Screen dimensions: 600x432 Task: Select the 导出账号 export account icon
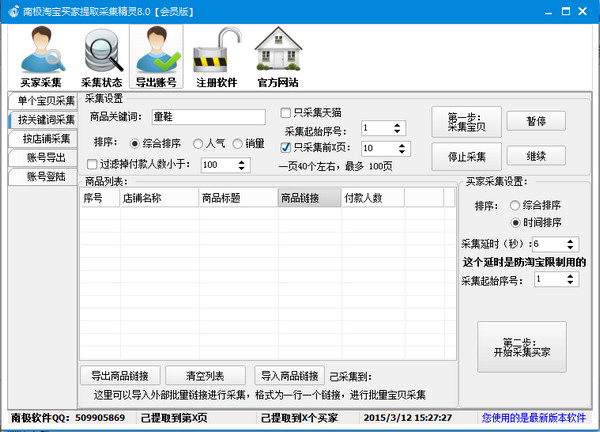(x=156, y=50)
